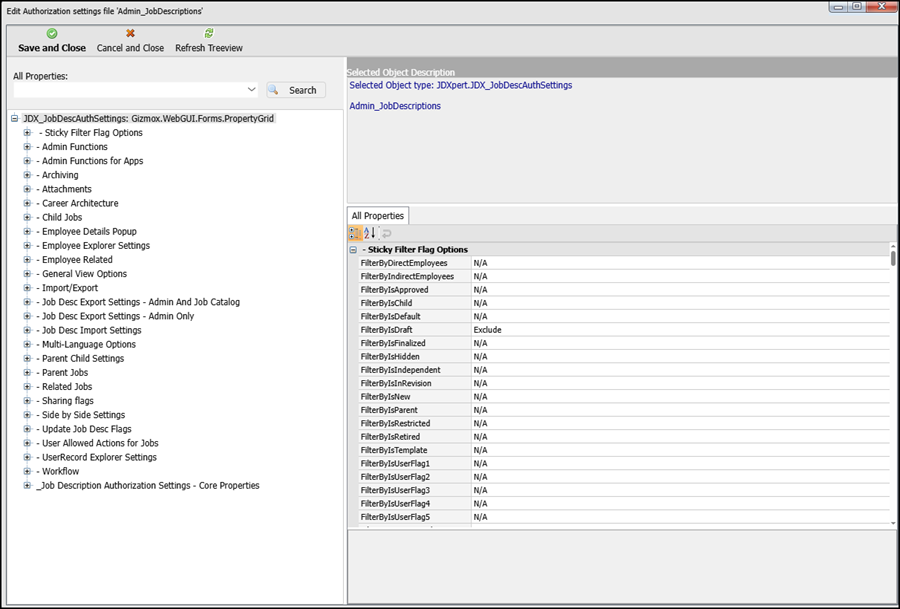Select User Allowed Actions for Jobs item
The width and height of the screenshot is (900, 609).
[97, 443]
